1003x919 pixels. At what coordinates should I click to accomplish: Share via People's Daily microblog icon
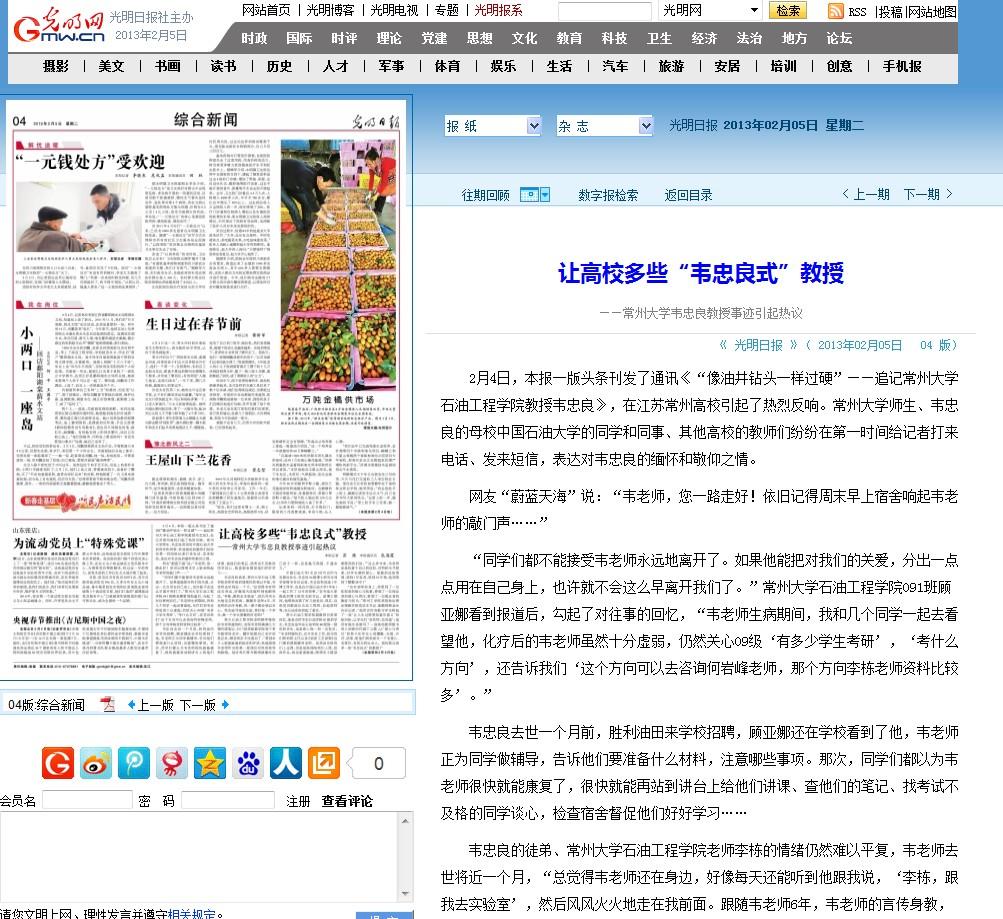[x=286, y=763]
